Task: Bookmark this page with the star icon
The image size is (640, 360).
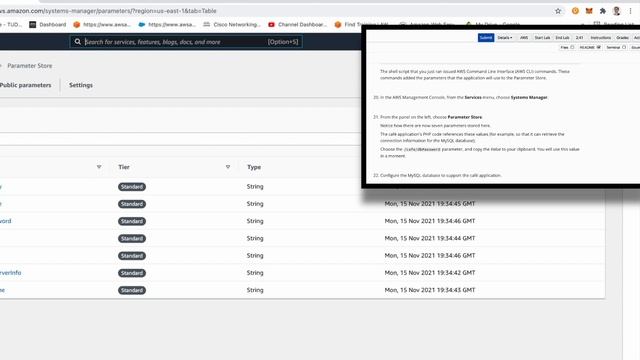Action: [558, 11]
